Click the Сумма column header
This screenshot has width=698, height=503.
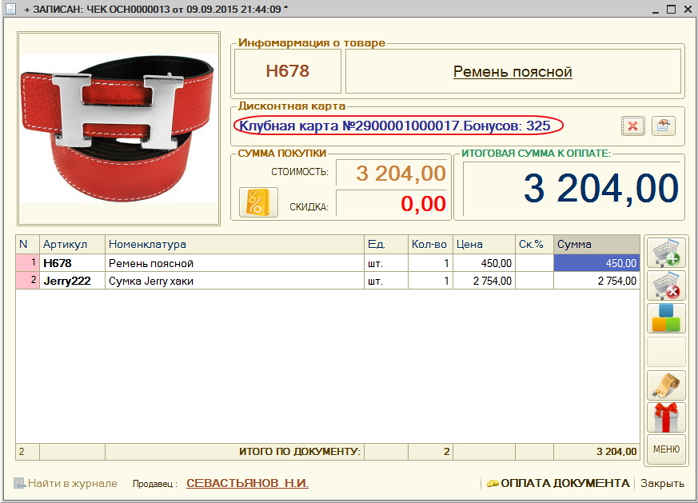tap(597, 244)
